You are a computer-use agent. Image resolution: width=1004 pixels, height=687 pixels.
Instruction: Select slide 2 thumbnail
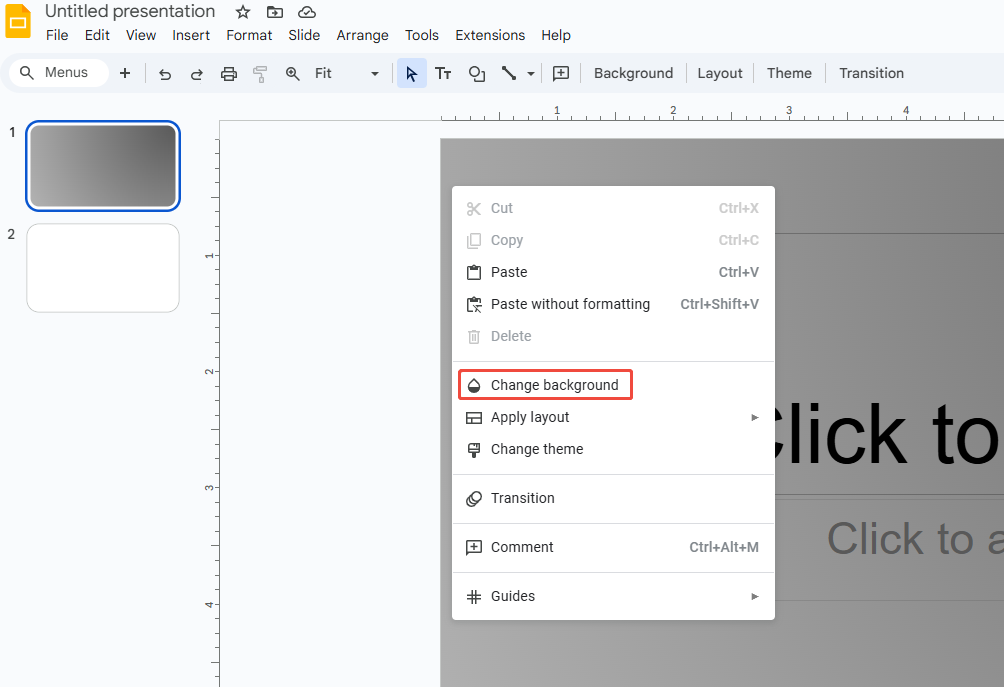pyautogui.click(x=102, y=268)
